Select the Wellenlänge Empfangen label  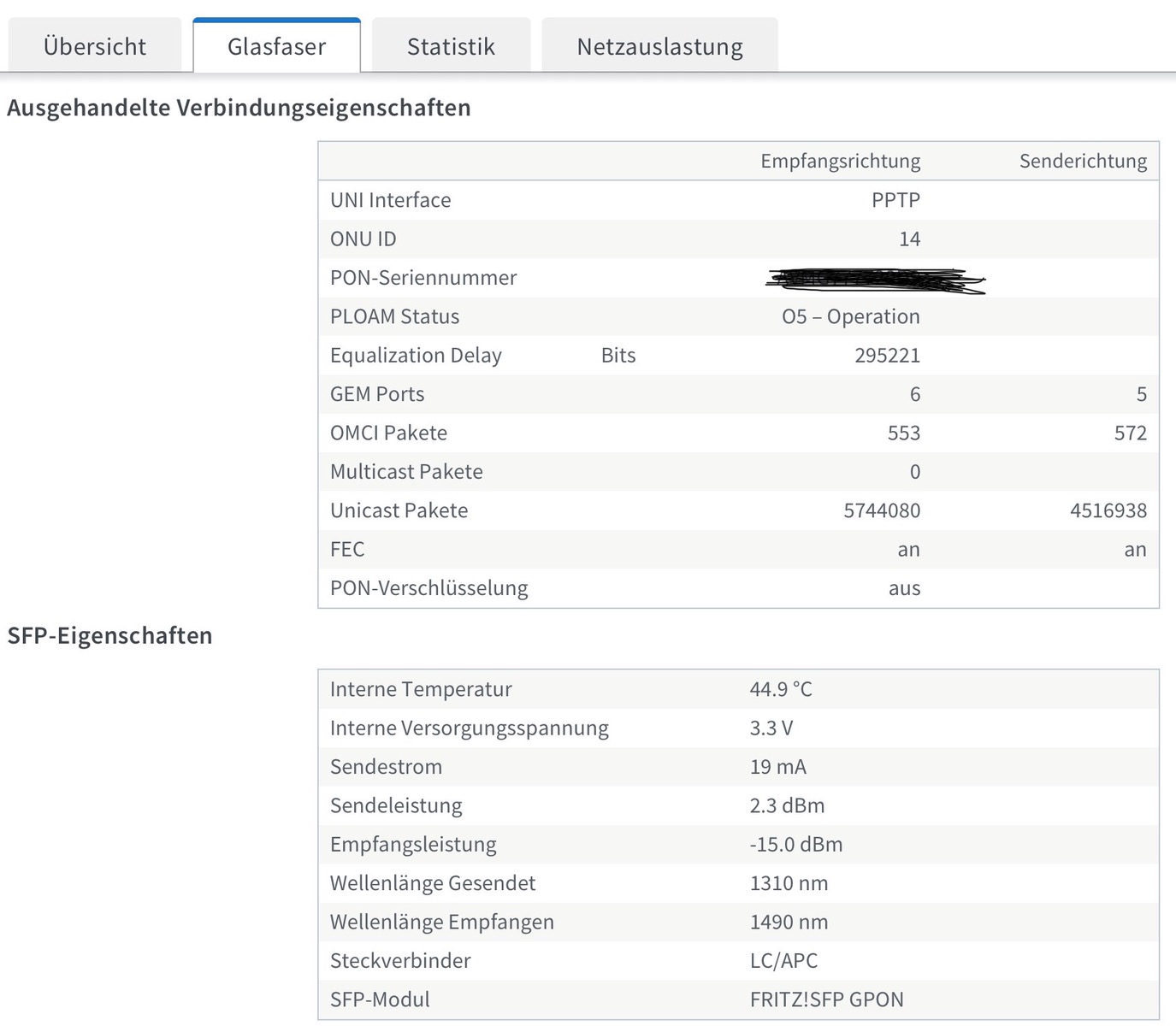click(441, 923)
